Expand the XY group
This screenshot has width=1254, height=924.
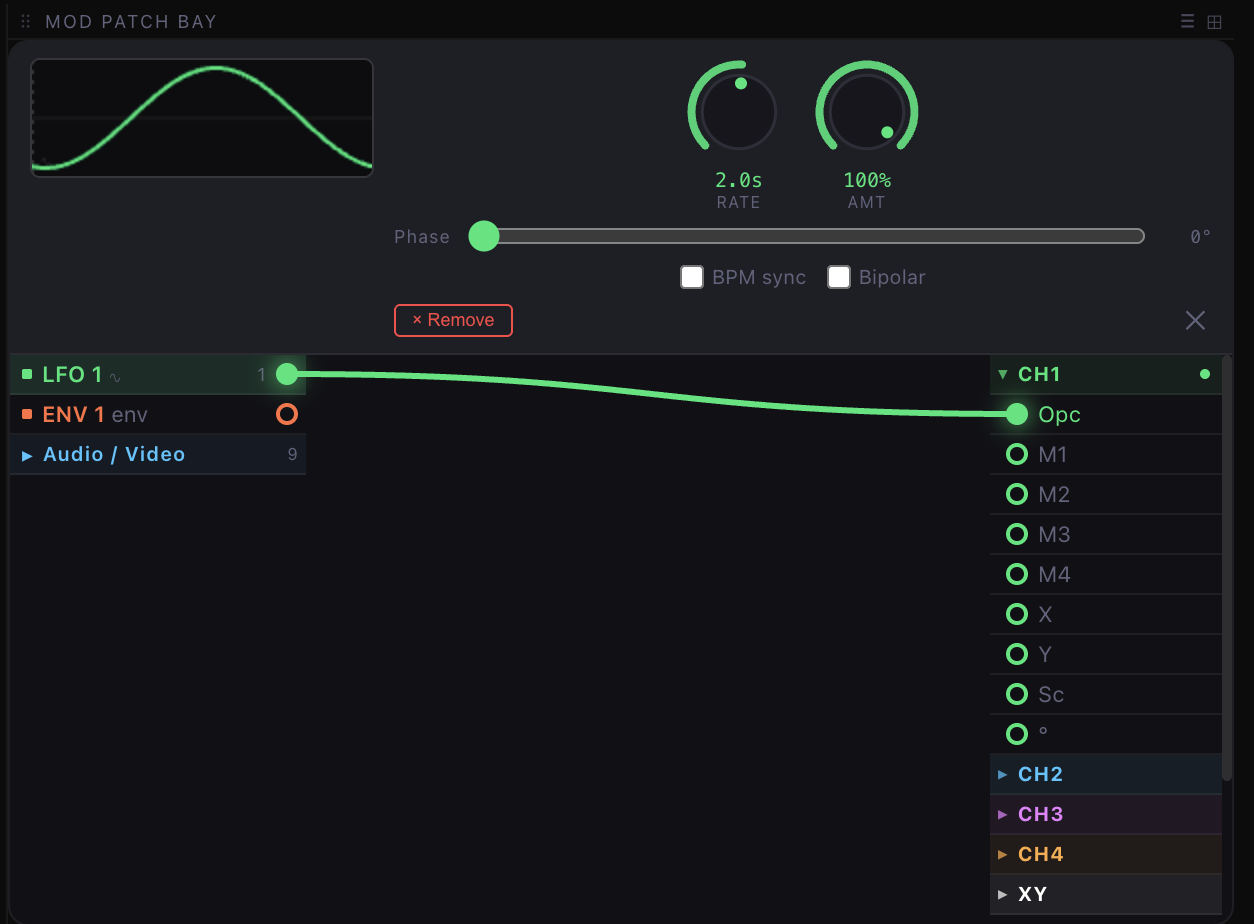click(x=1003, y=894)
